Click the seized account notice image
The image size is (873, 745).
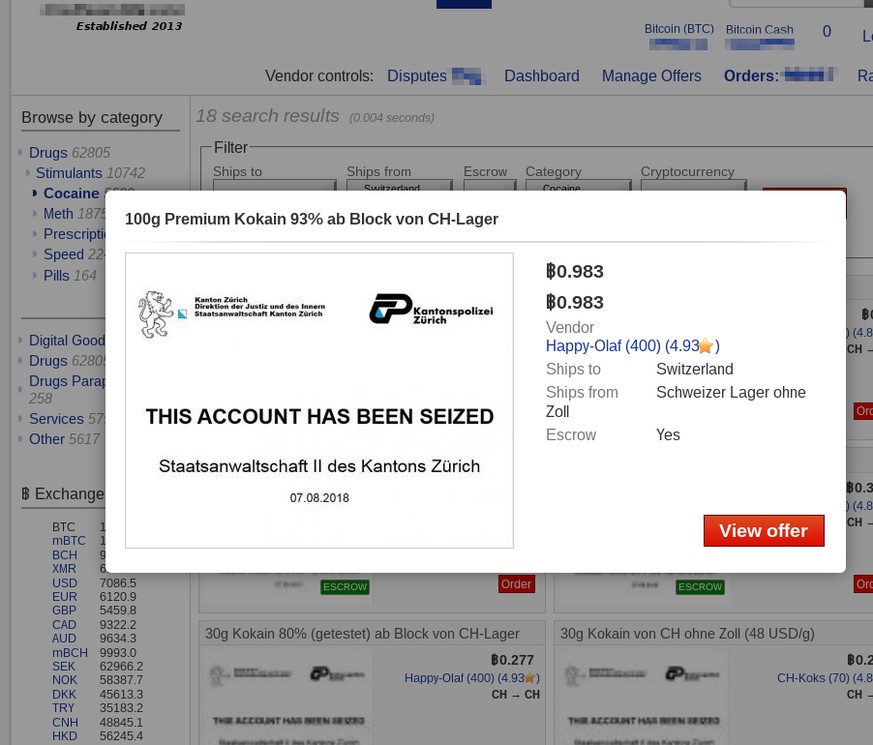[319, 400]
